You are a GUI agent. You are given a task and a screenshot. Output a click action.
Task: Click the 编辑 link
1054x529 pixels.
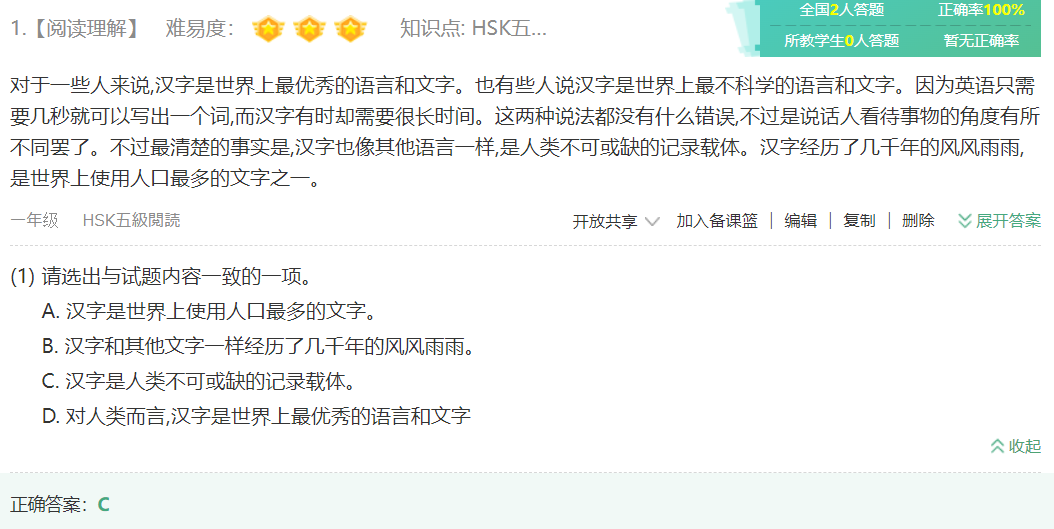[x=801, y=221]
